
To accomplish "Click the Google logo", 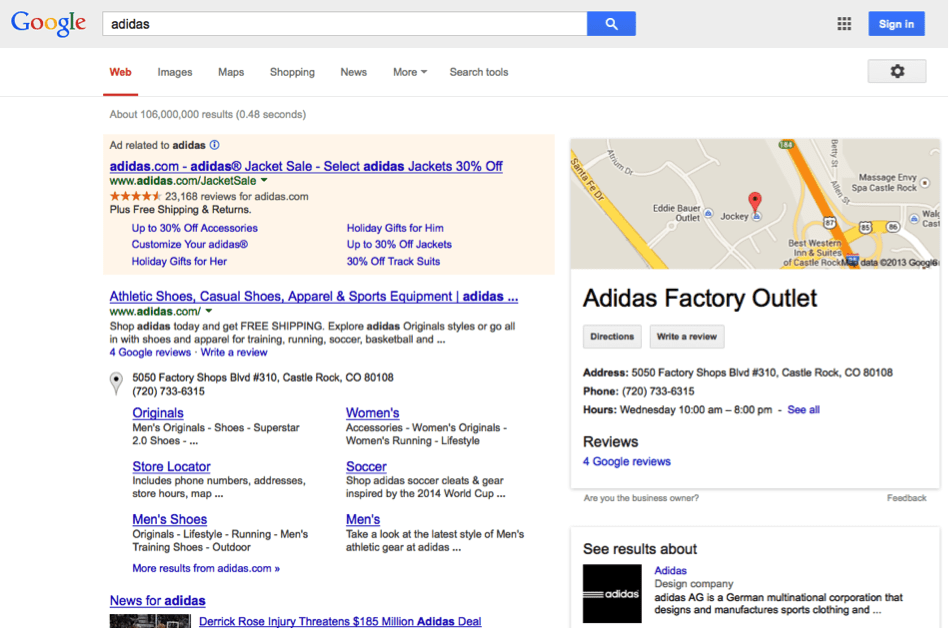I will point(48,24).
